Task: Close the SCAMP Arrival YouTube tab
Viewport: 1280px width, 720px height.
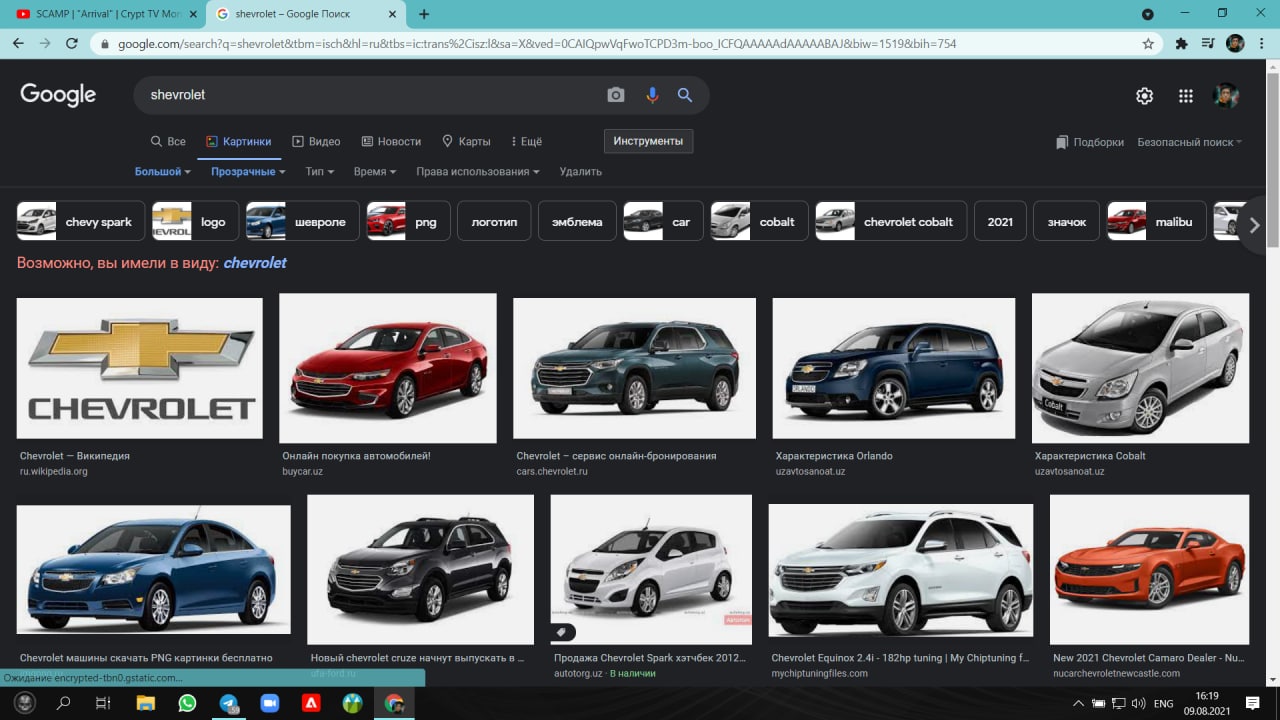Action: pyautogui.click(x=193, y=14)
